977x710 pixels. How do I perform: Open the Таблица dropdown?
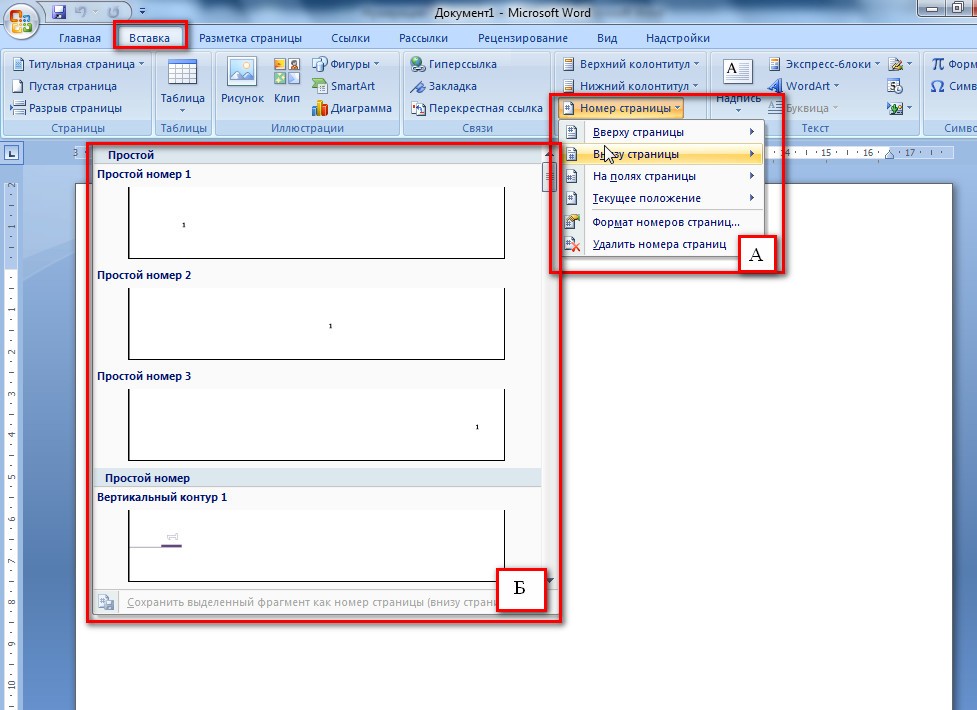183,86
